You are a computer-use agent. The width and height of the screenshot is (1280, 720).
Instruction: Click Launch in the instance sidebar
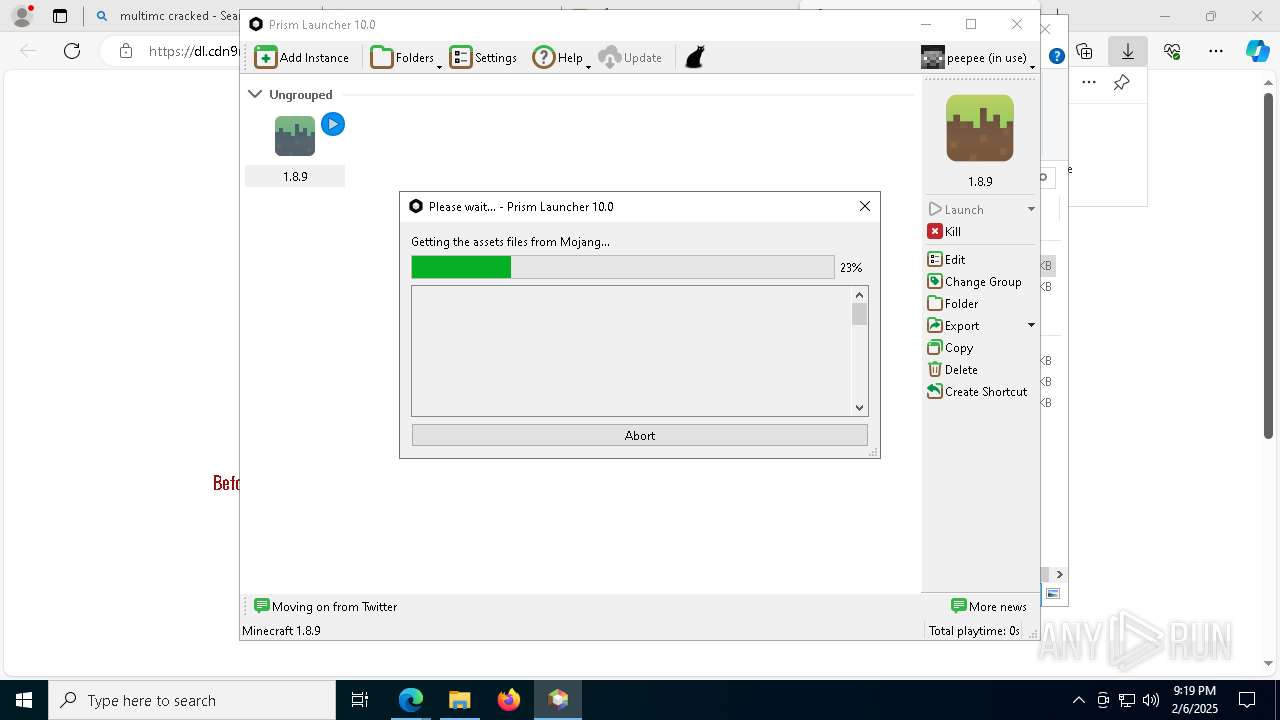coord(956,209)
